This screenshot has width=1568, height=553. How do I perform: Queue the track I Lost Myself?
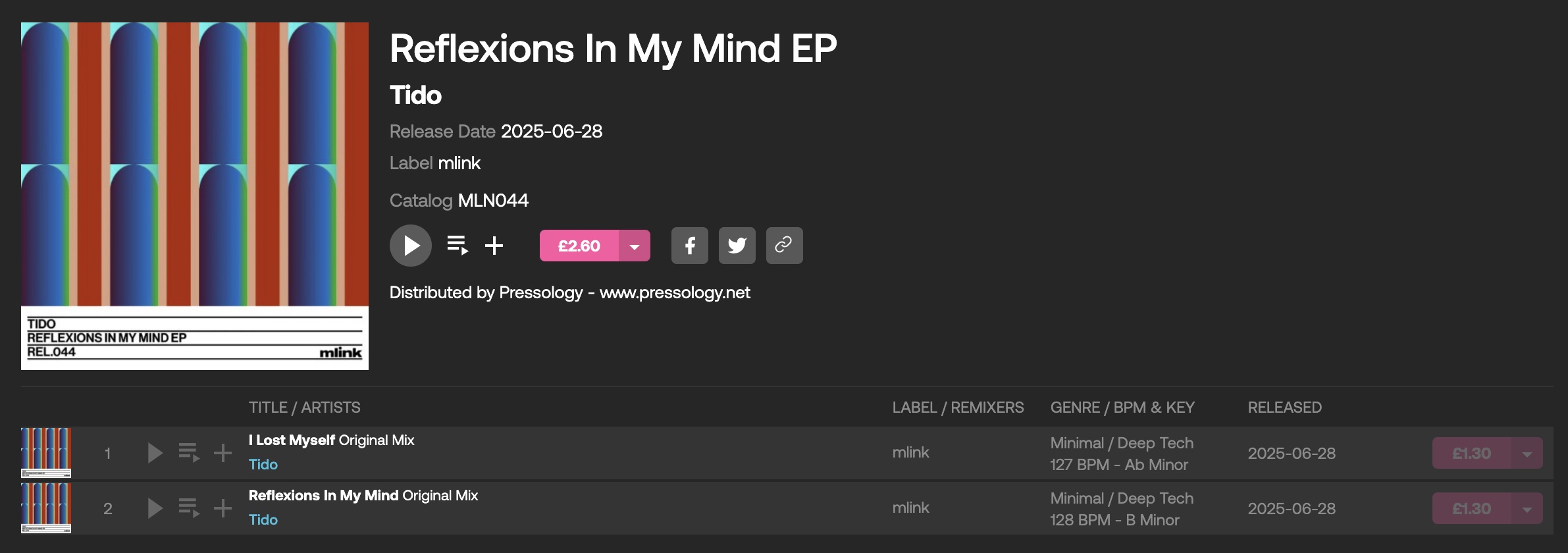tap(189, 453)
